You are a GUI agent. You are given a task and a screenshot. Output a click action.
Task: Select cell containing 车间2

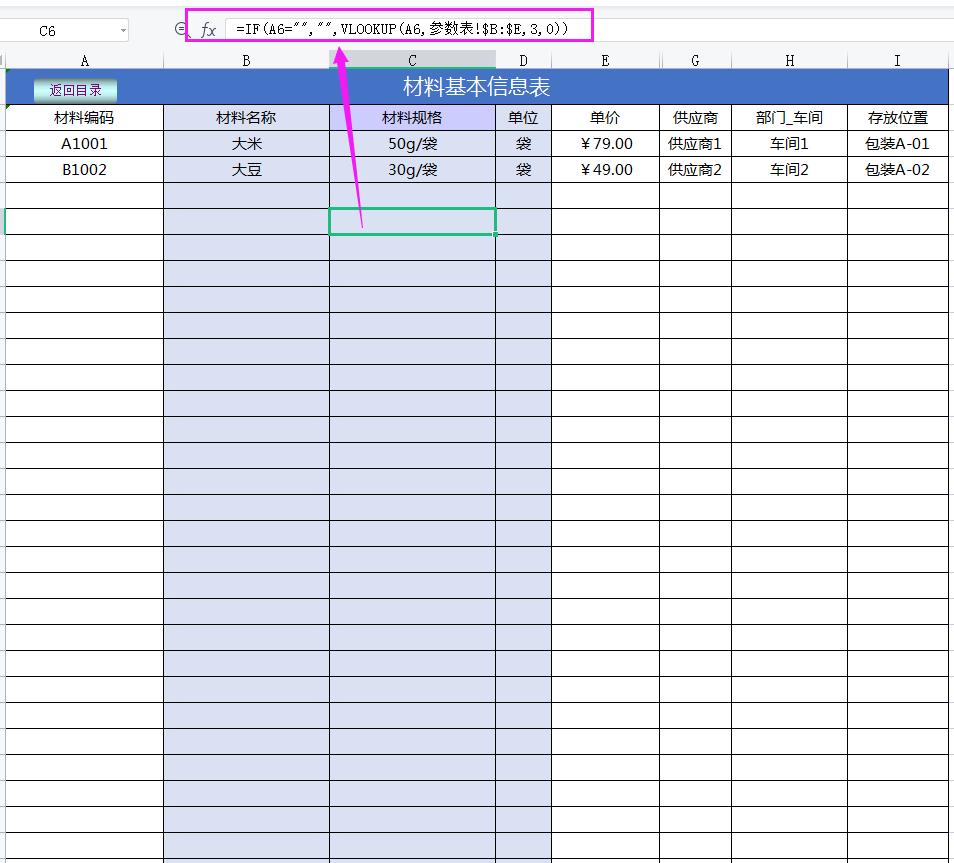790,170
